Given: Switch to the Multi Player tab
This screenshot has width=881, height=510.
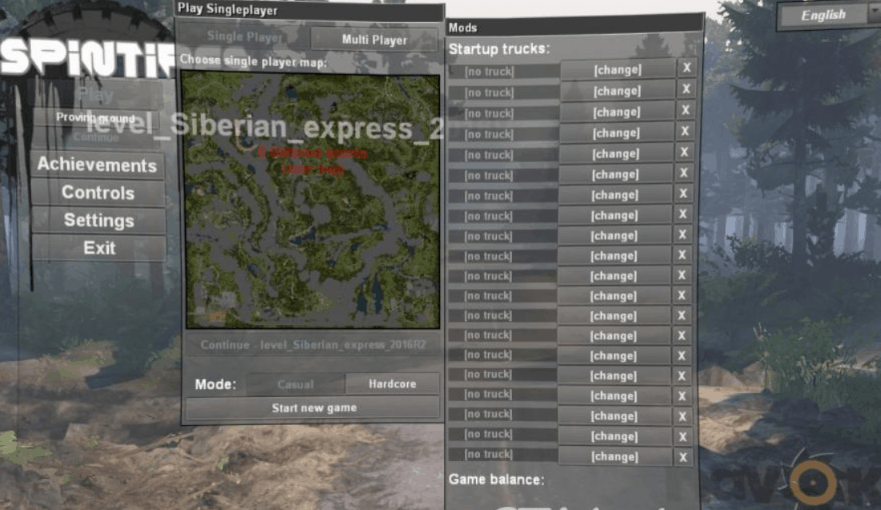Looking at the screenshot, I should pyautogui.click(x=374, y=40).
